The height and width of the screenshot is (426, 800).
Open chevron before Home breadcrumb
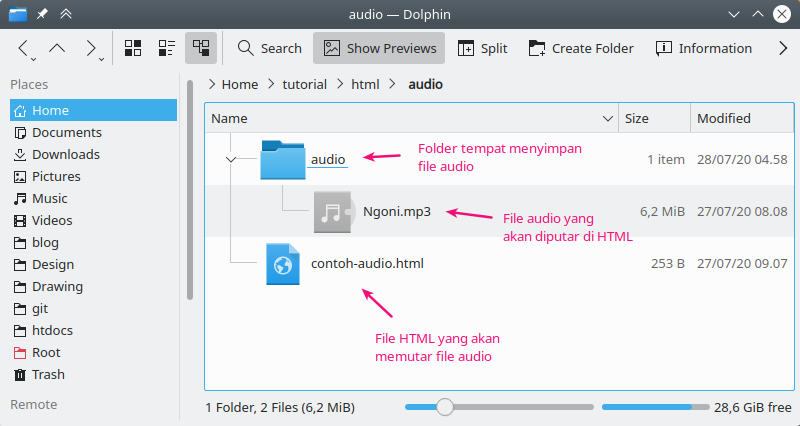tap(212, 84)
